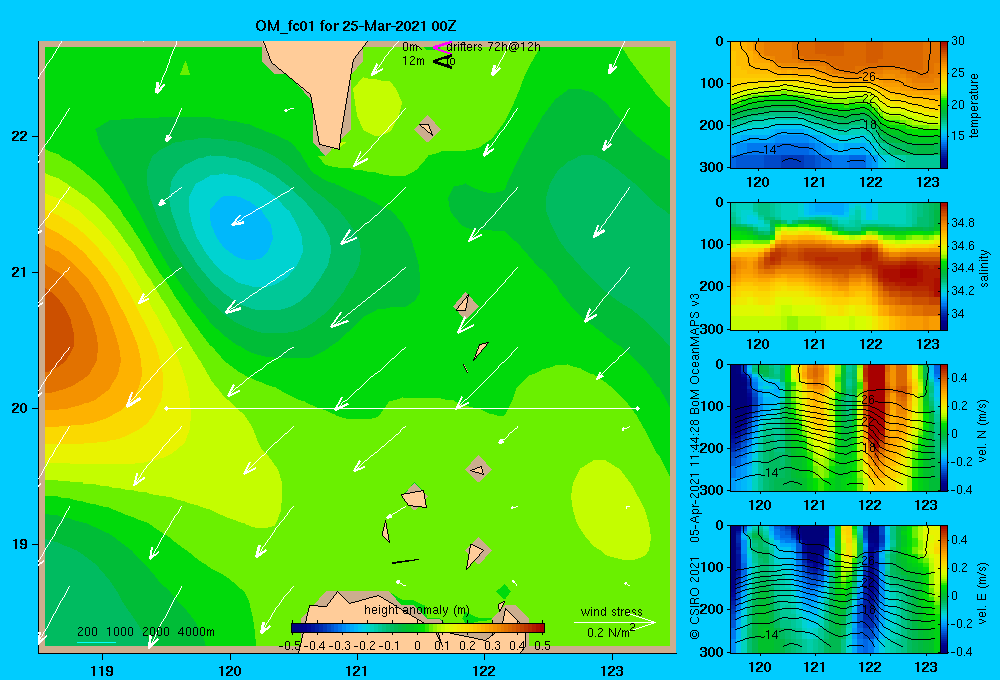The width and height of the screenshot is (1000, 680).
Task: Click the green diamond marker north of Luzon
Action: [x=504, y=591]
